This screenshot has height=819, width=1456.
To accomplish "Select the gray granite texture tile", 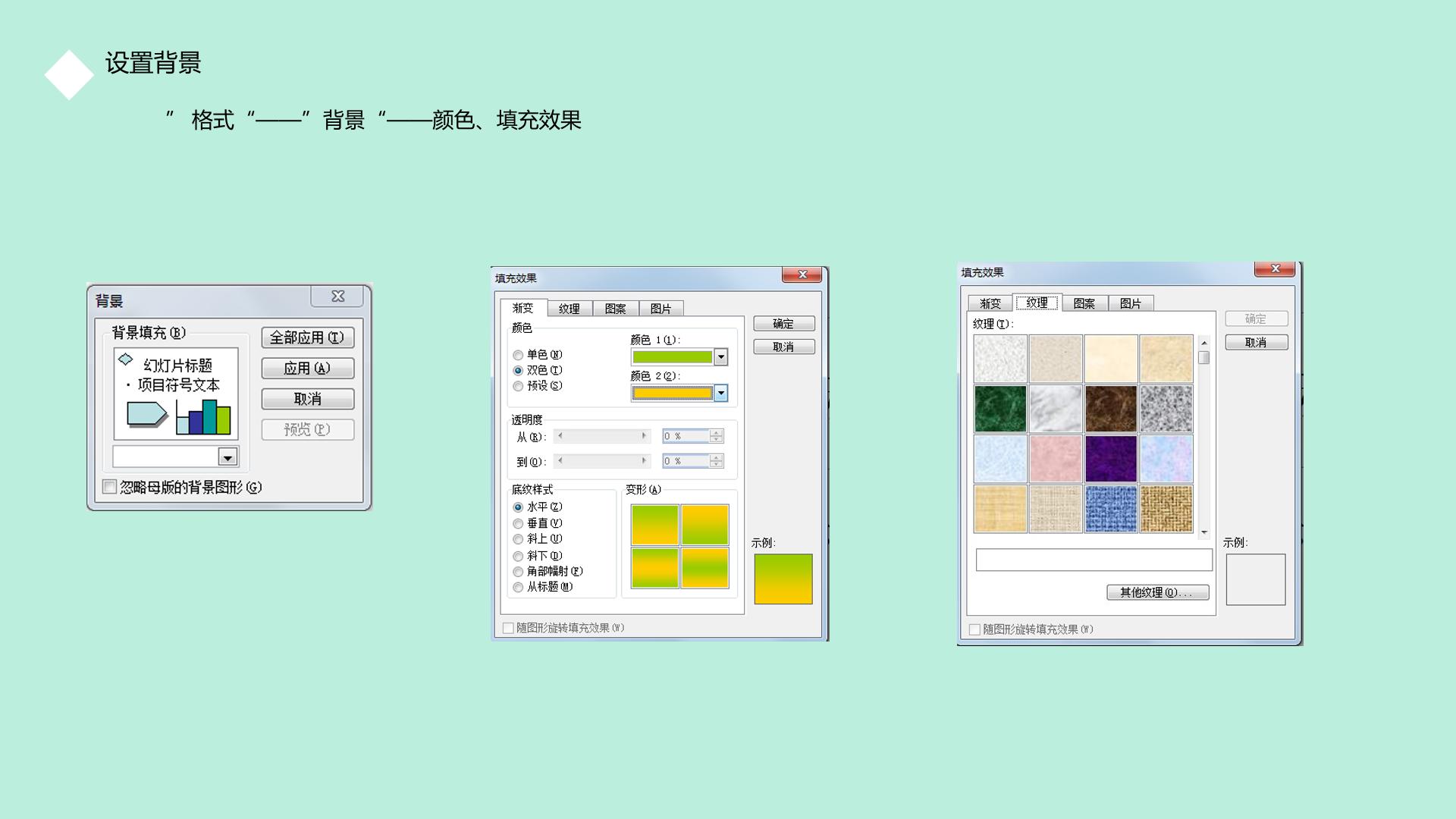I will coord(1166,409).
